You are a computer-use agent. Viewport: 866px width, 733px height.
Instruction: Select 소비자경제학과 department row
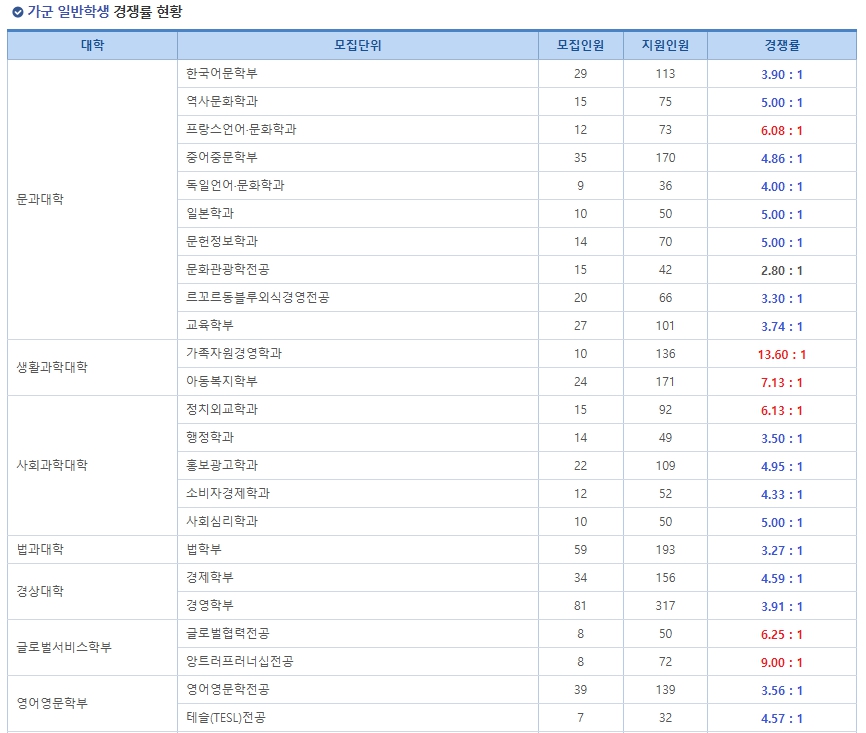tap(517, 494)
